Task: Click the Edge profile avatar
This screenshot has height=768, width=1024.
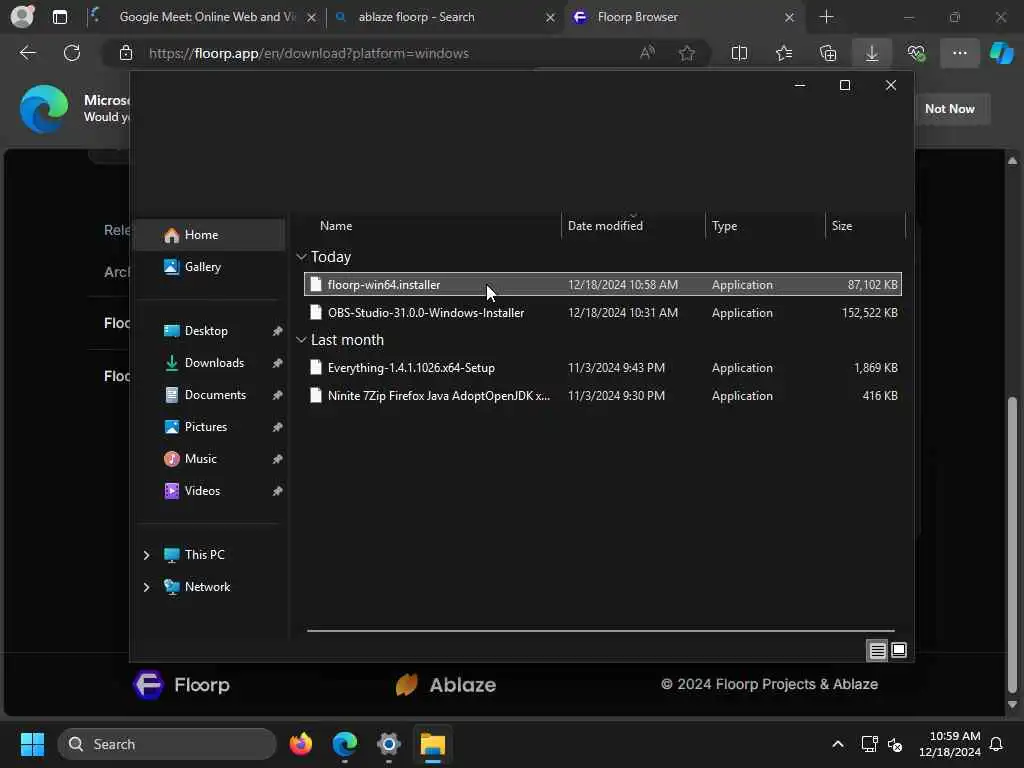Action: [22, 16]
